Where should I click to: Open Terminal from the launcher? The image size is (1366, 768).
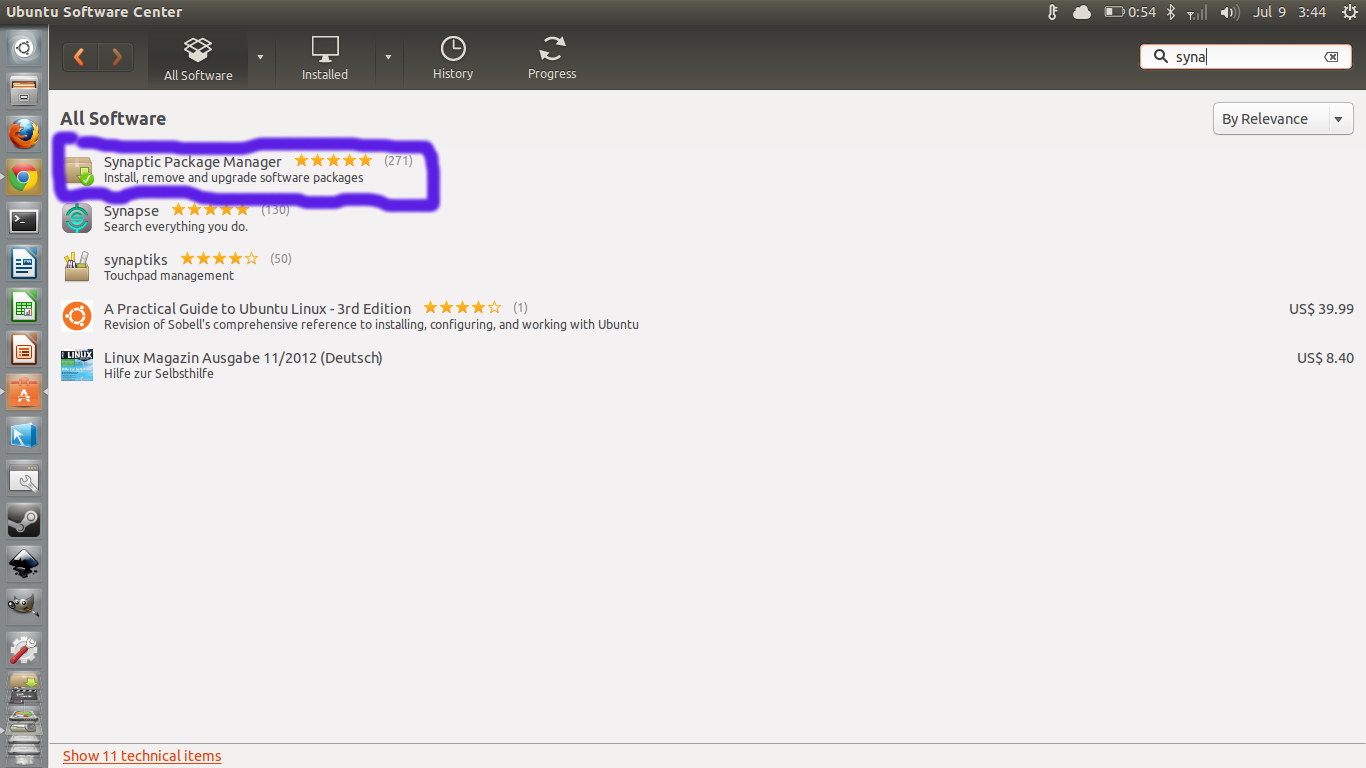[x=24, y=221]
